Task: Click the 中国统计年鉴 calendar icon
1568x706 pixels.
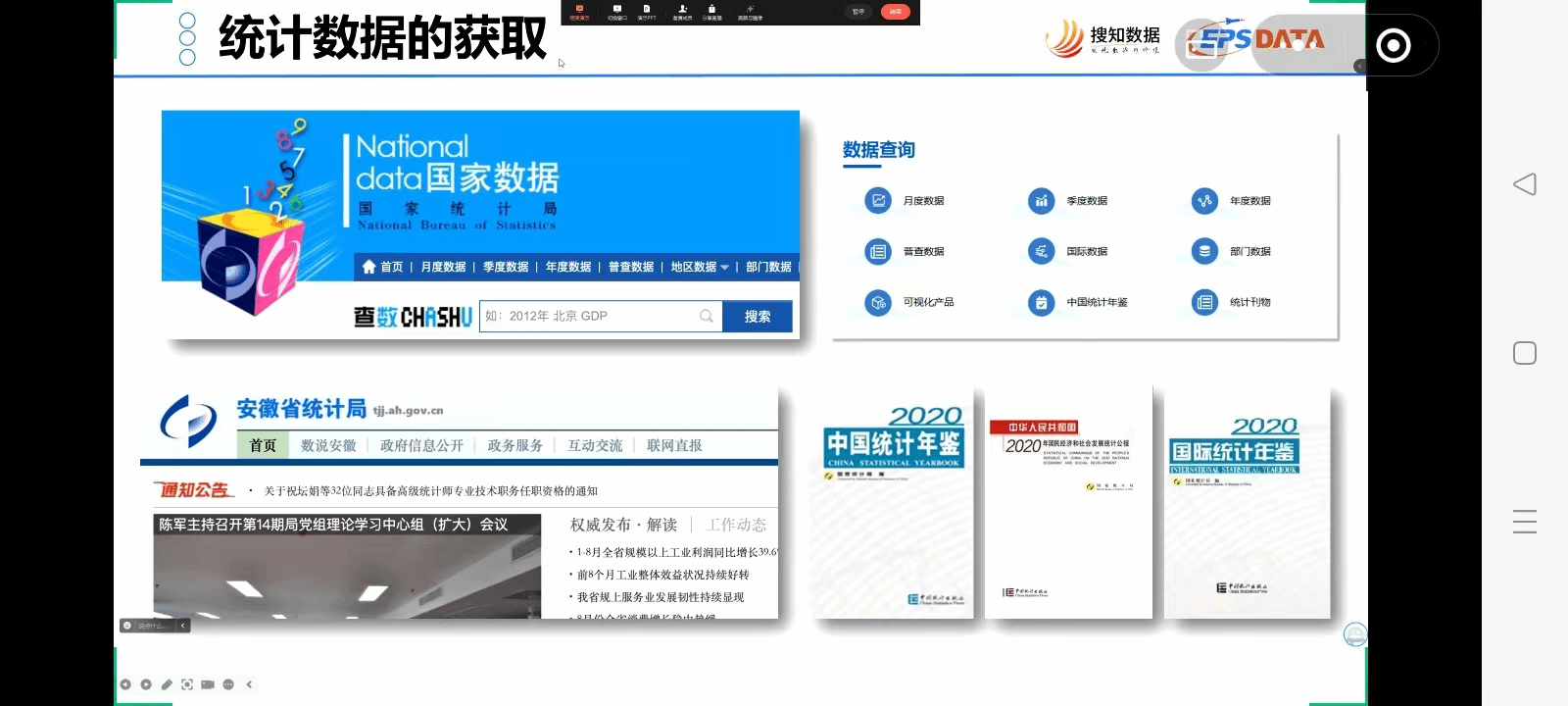Action: (1041, 303)
